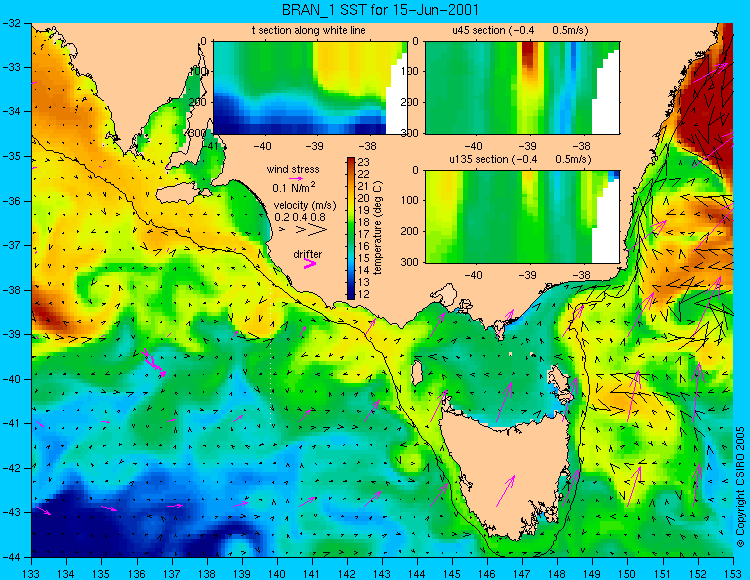Click the "0.2 0.4 0.8" velocity scale values
750x580 pixels.
(x=299, y=217)
